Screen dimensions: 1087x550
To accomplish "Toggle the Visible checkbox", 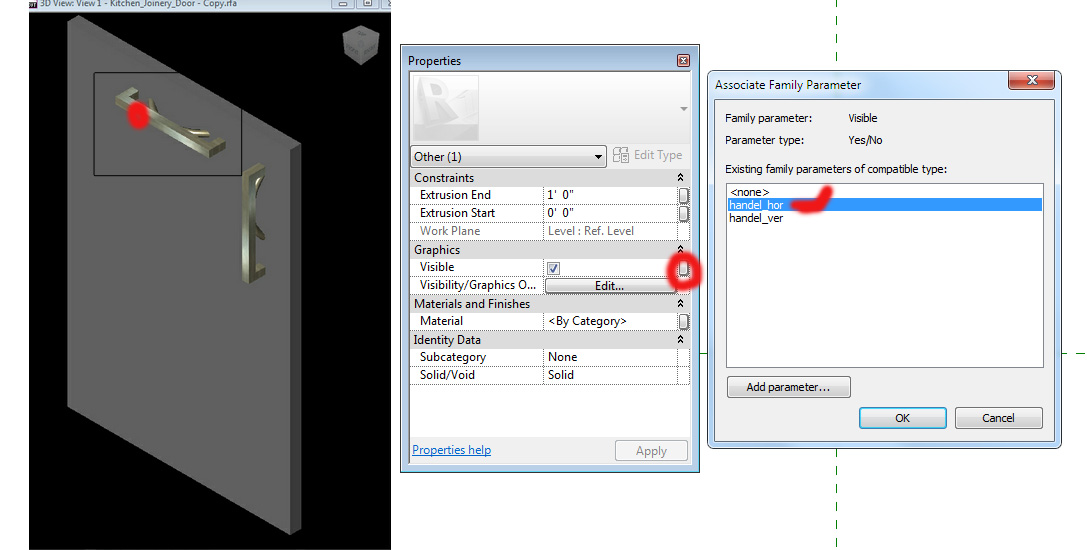I will 553,268.
